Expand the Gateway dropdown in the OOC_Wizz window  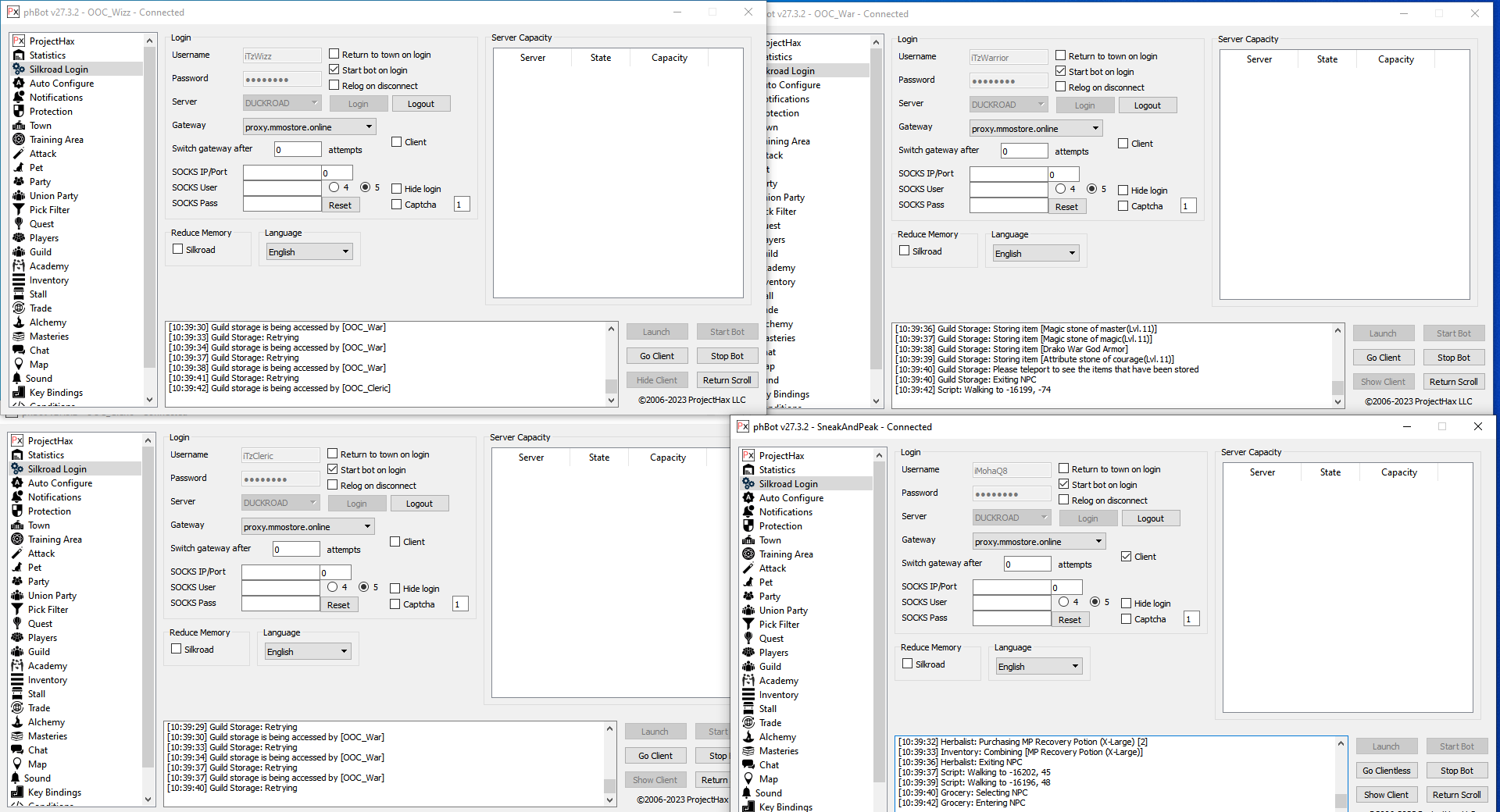[369, 127]
